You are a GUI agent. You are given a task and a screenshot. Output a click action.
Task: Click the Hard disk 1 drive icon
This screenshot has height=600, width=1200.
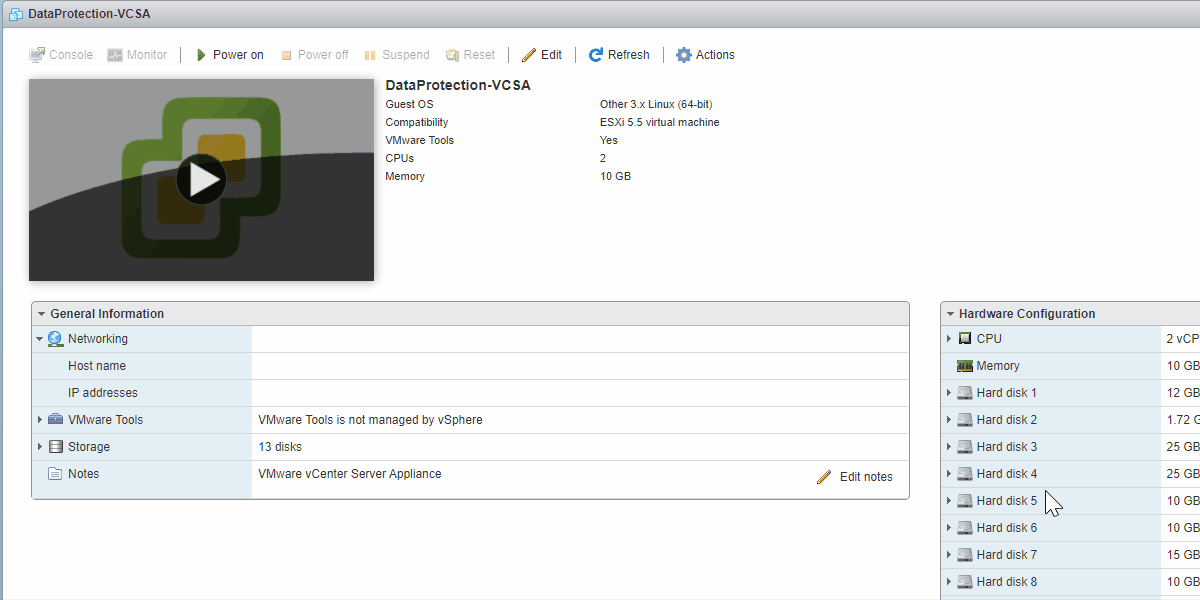tap(965, 393)
